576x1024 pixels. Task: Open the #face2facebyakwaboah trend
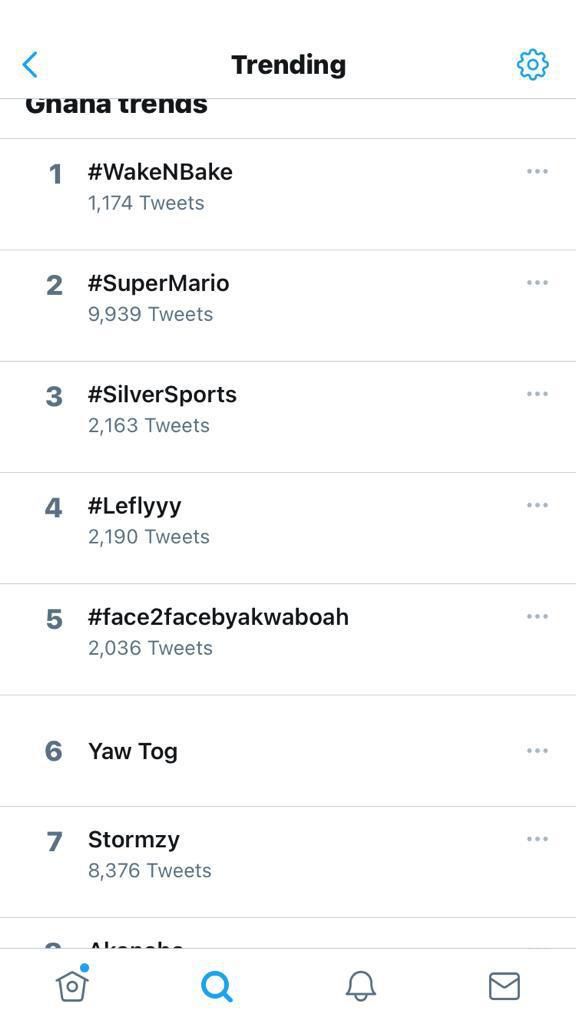[x=288, y=639]
